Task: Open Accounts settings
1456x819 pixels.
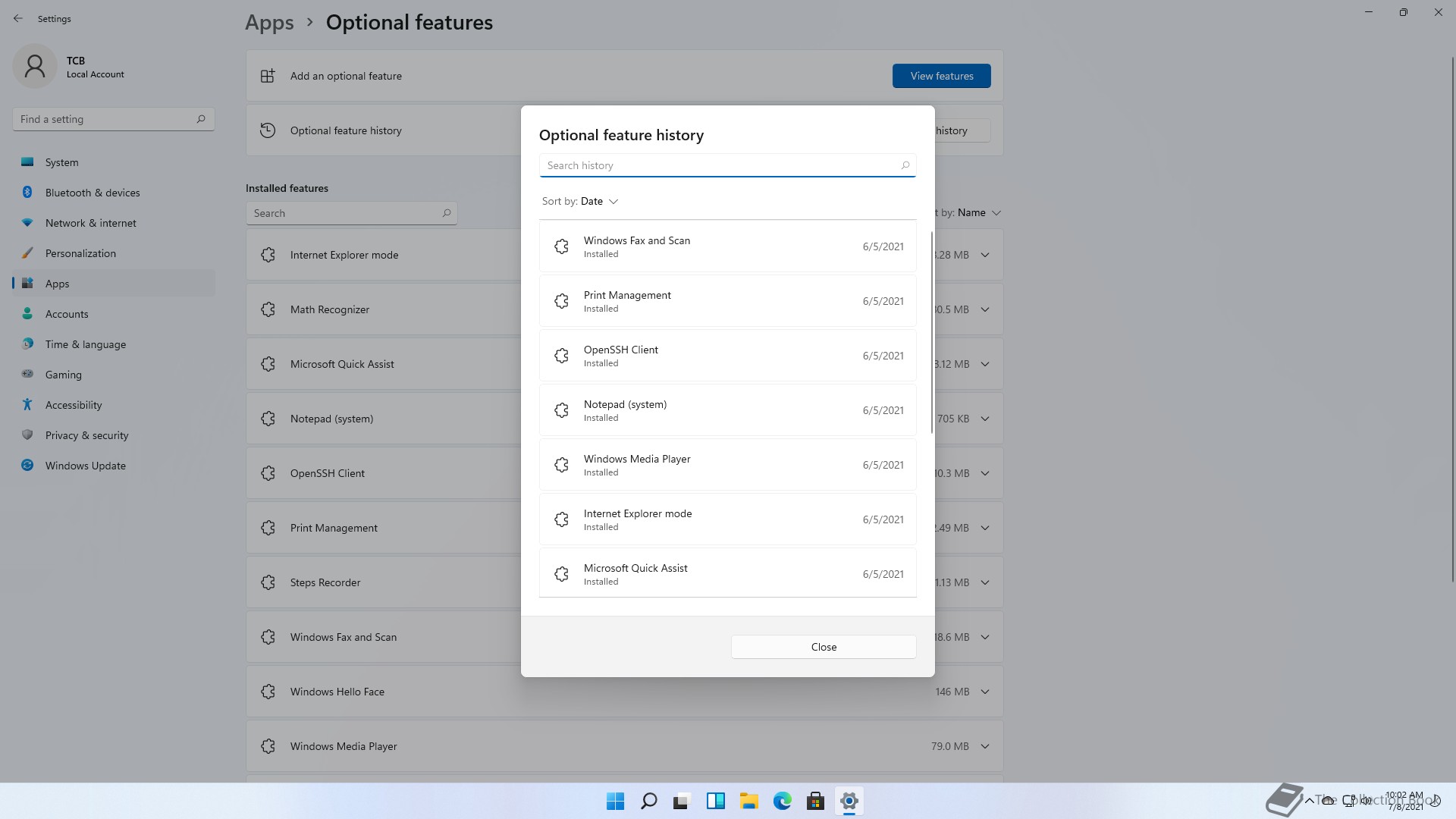Action: pyautogui.click(x=114, y=314)
